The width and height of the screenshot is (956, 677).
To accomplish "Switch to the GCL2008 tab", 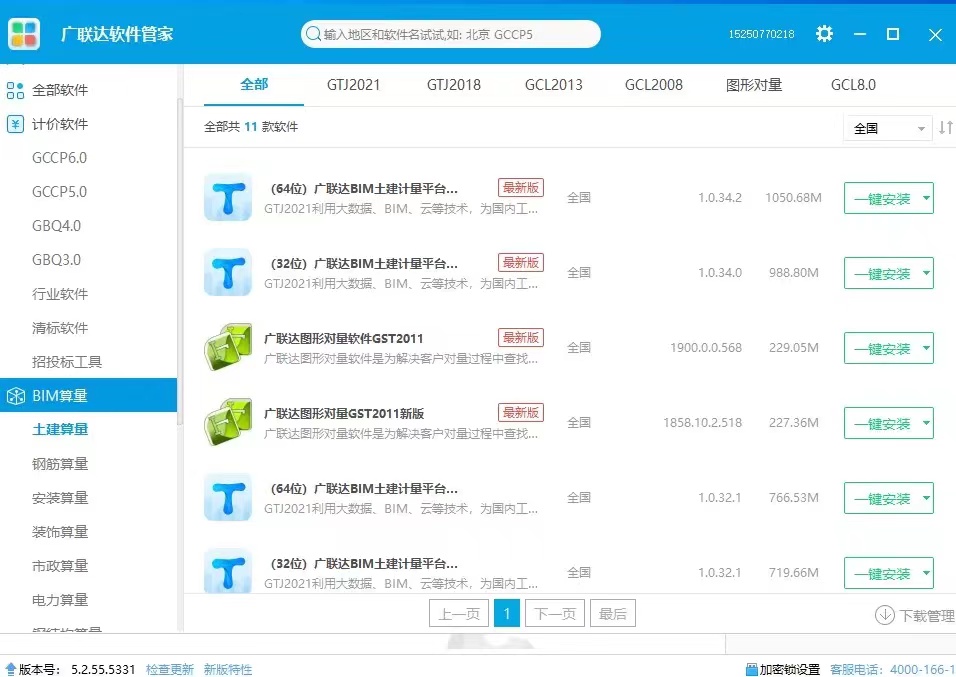I will coord(654,84).
